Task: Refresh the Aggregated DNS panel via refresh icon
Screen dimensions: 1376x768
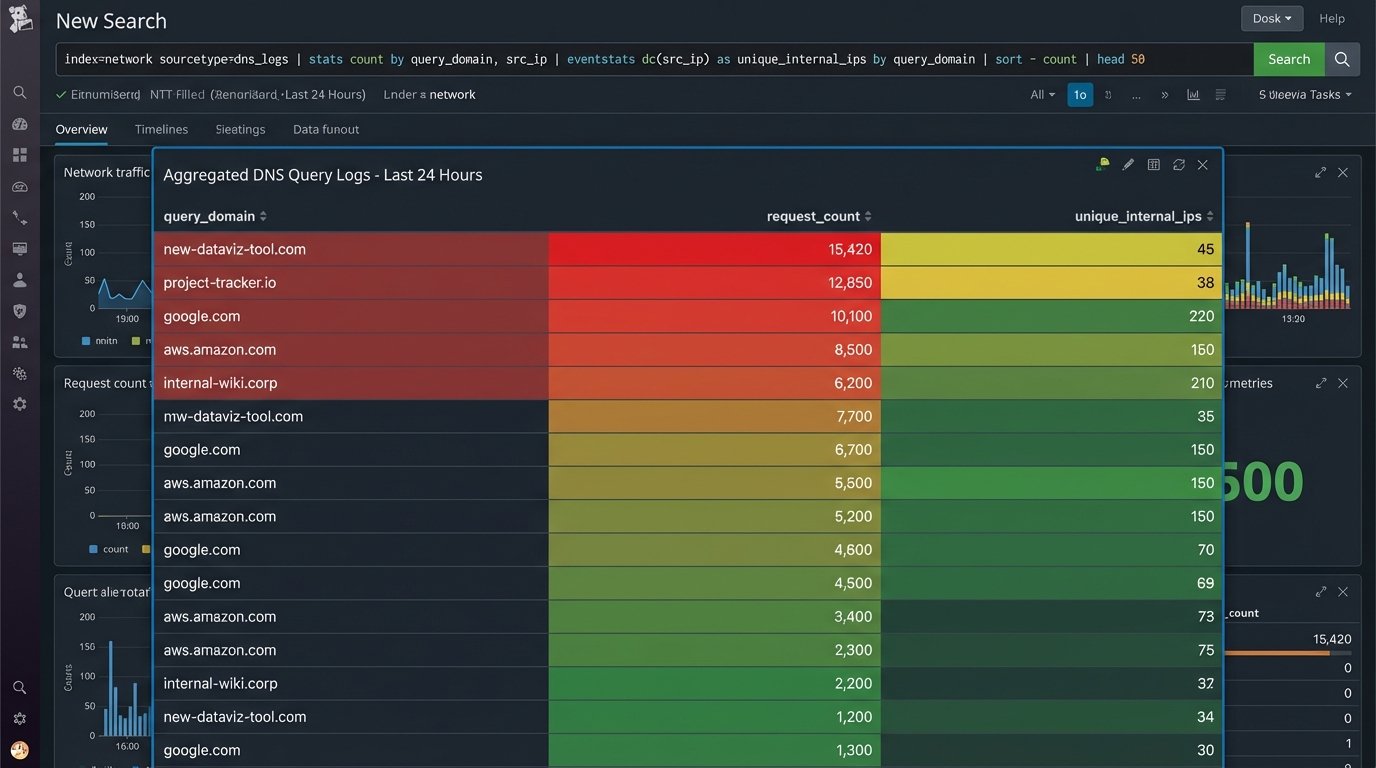Action: [x=1179, y=164]
